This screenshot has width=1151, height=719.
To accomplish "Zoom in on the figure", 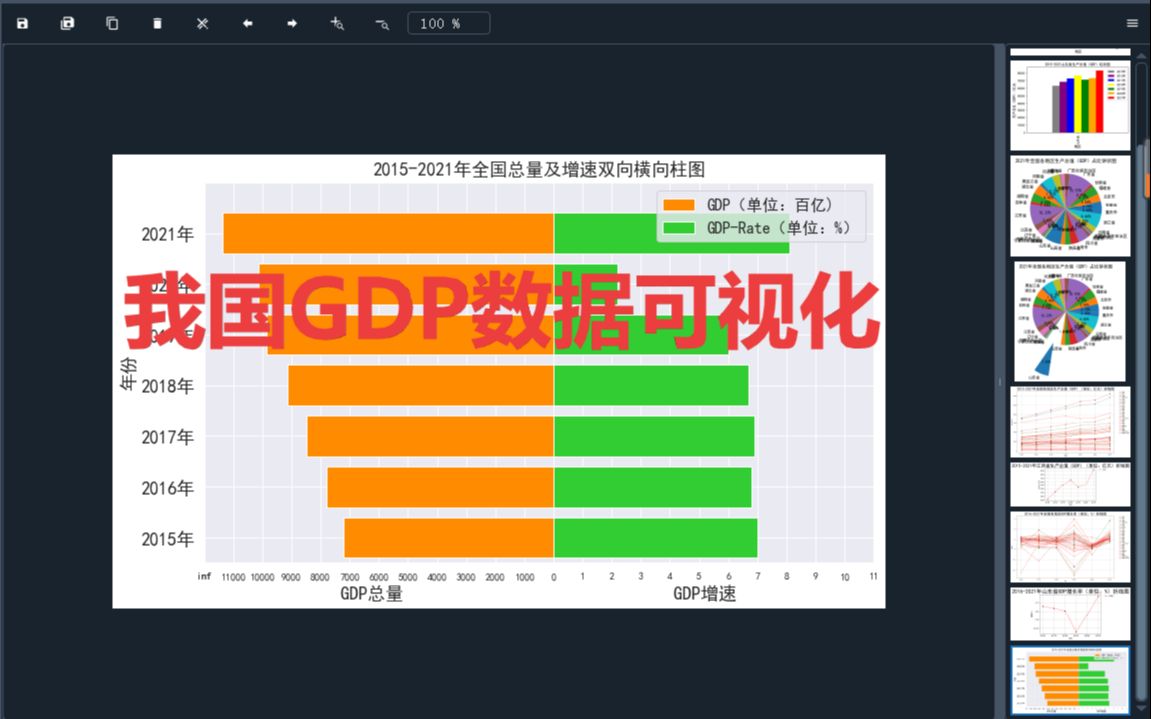I will point(337,22).
